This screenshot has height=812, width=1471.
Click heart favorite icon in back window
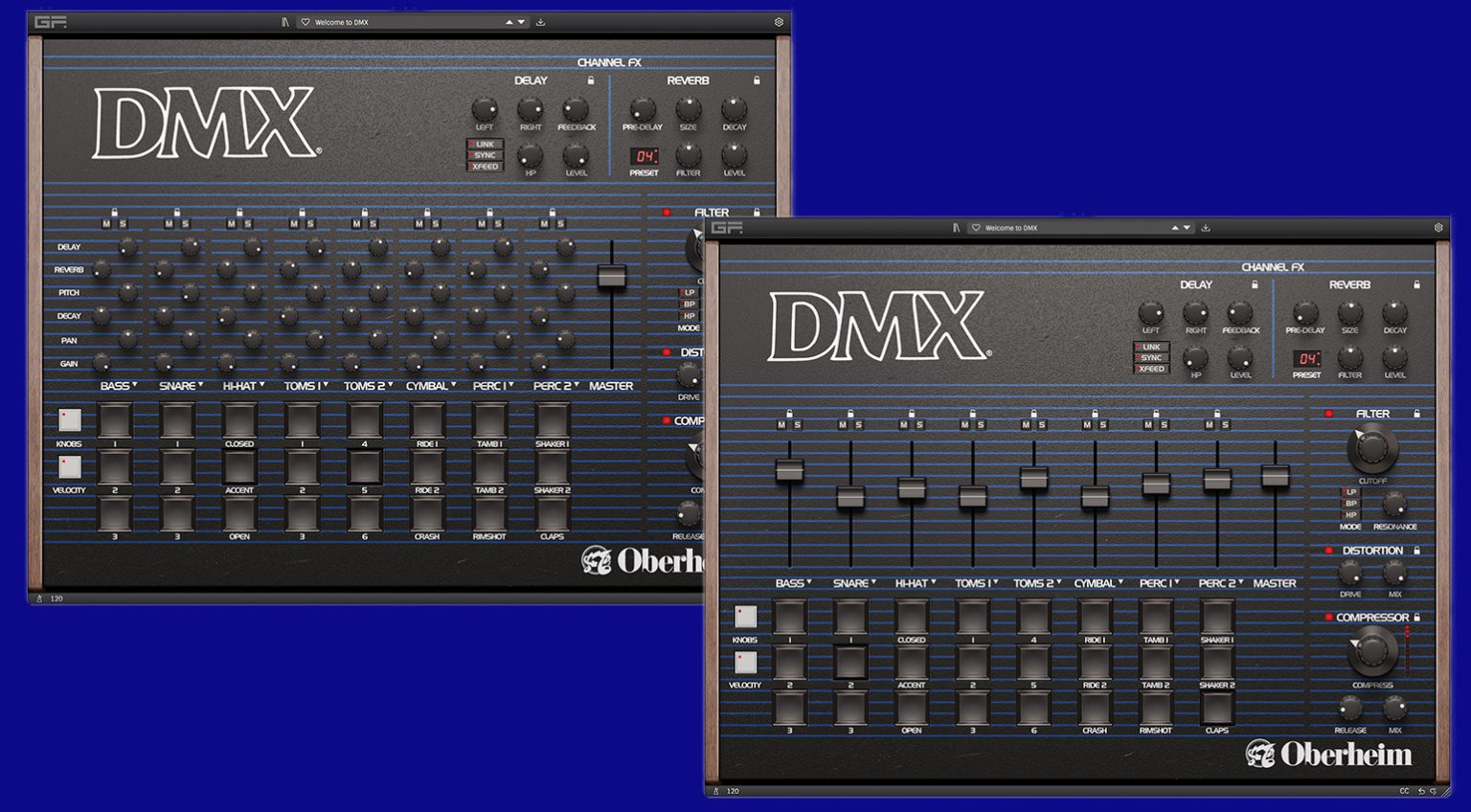306,22
